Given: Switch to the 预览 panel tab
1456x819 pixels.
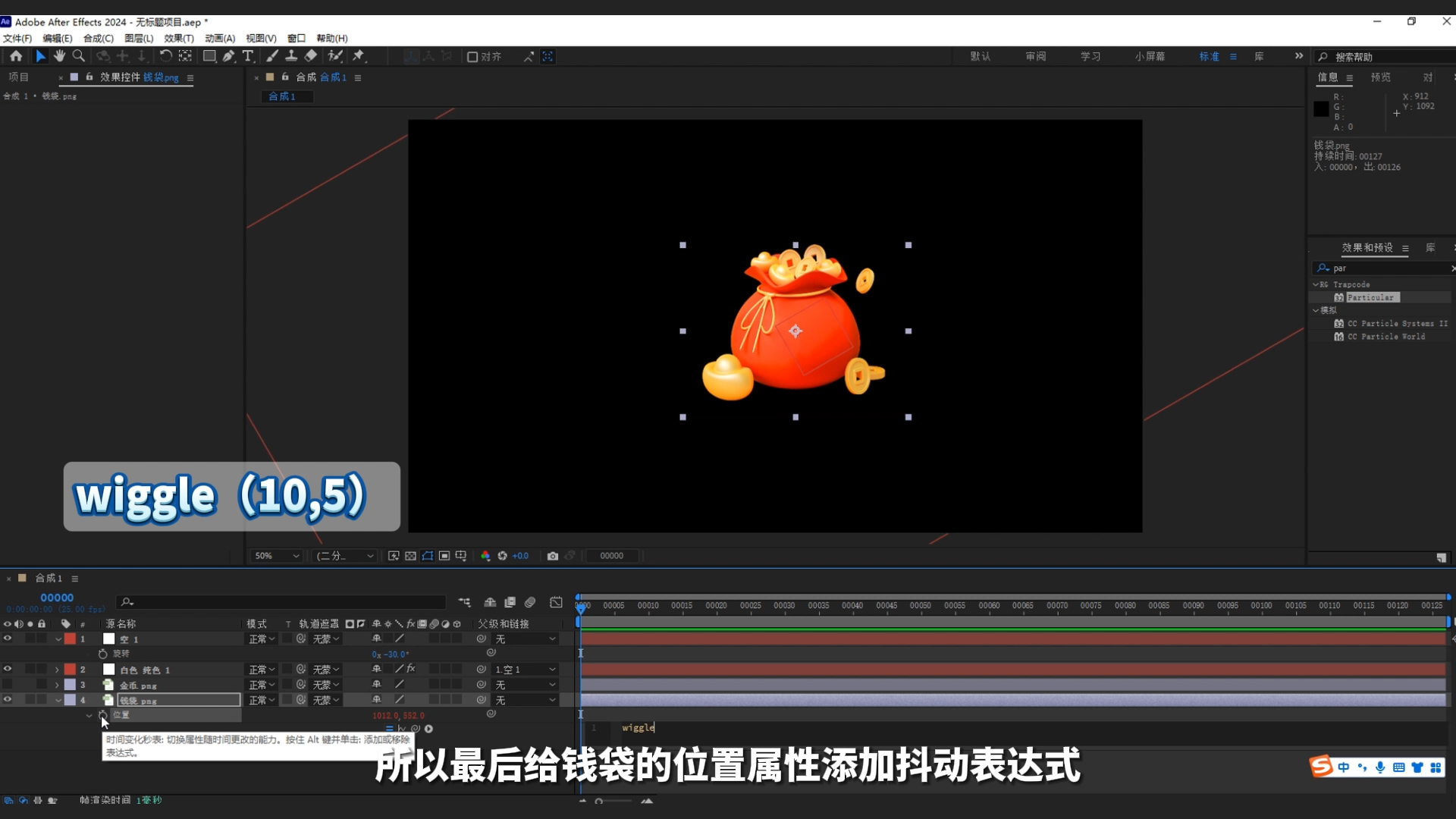Looking at the screenshot, I should [1380, 77].
